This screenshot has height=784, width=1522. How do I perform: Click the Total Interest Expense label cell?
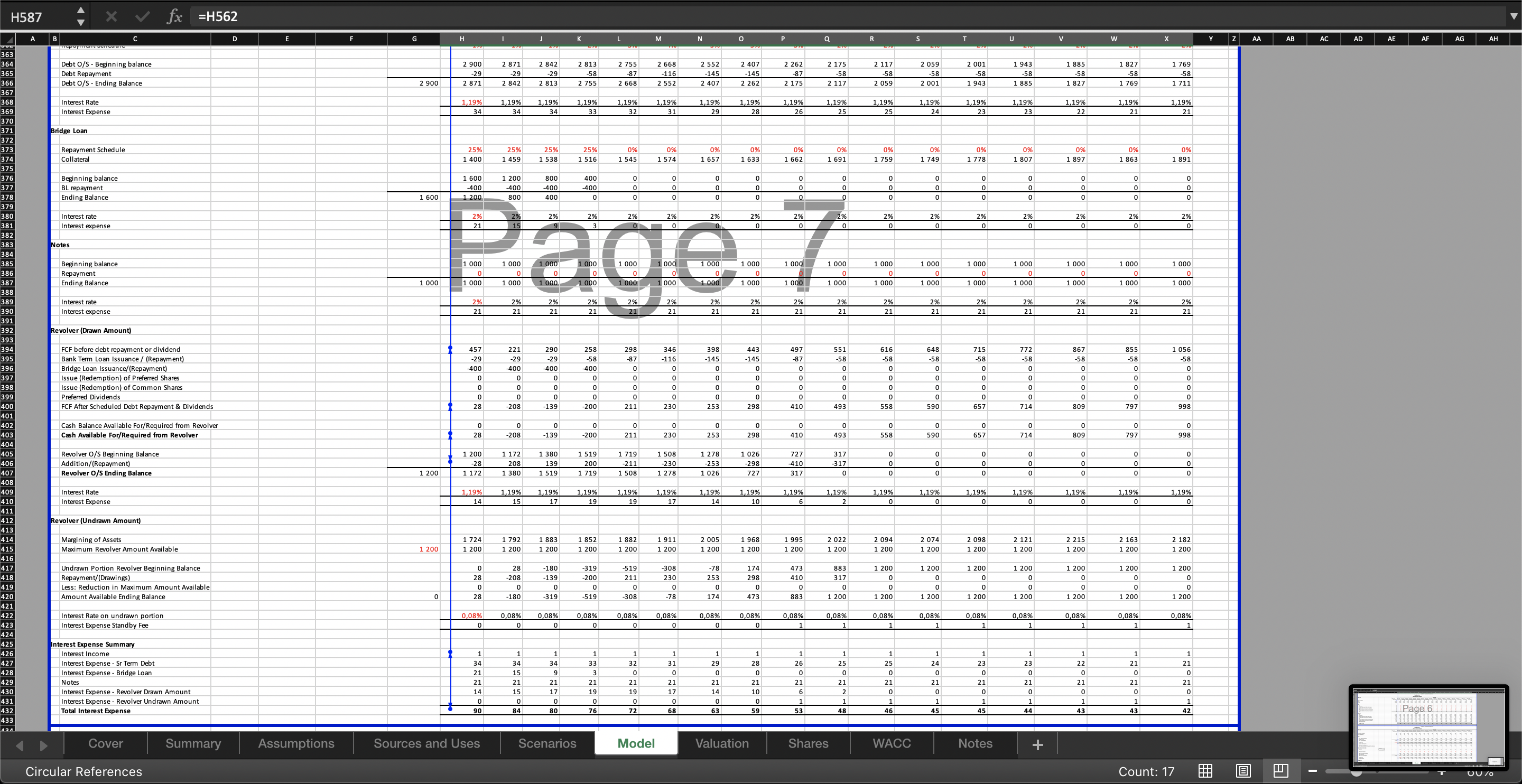click(x=96, y=711)
